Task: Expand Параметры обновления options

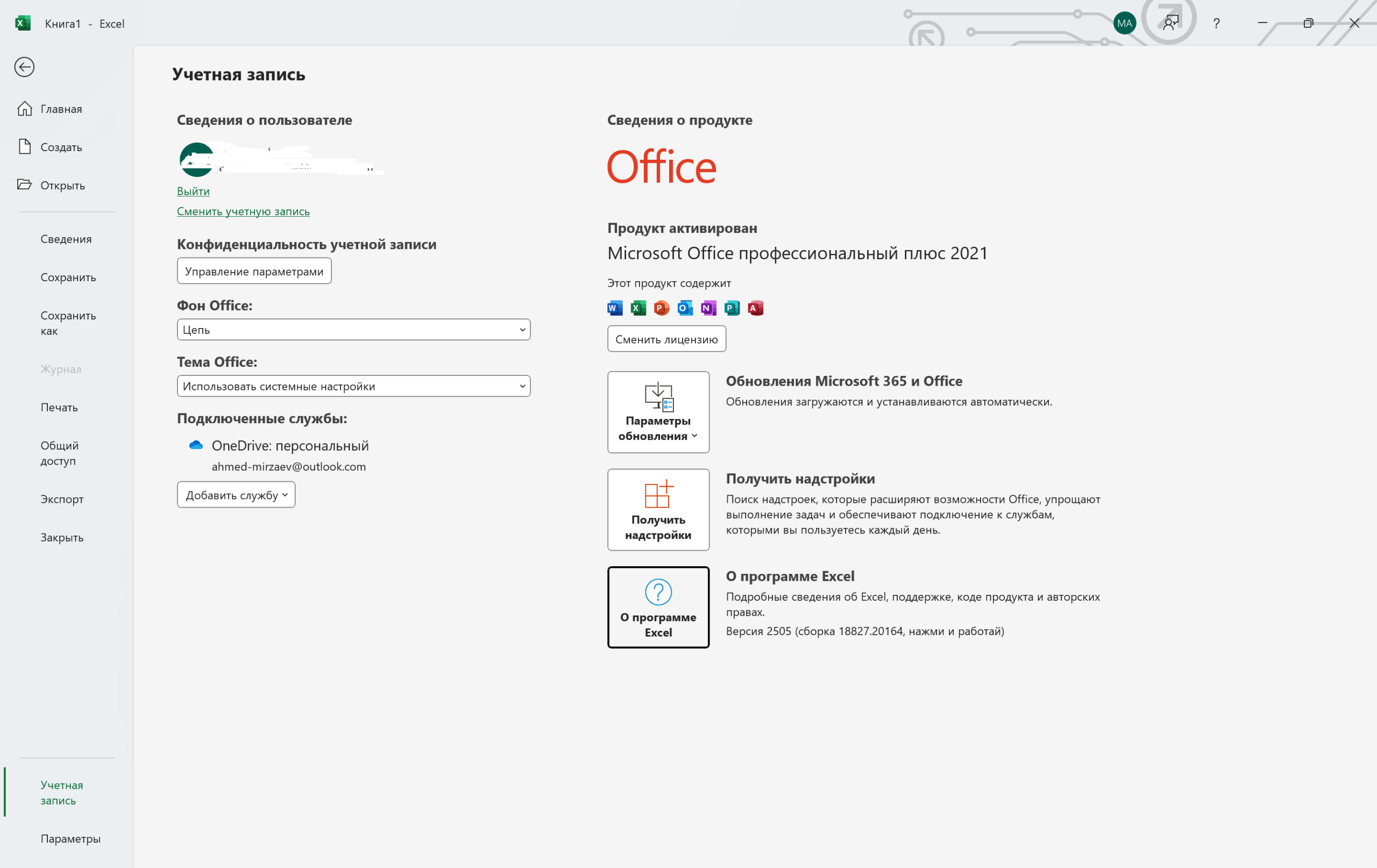Action: (658, 412)
